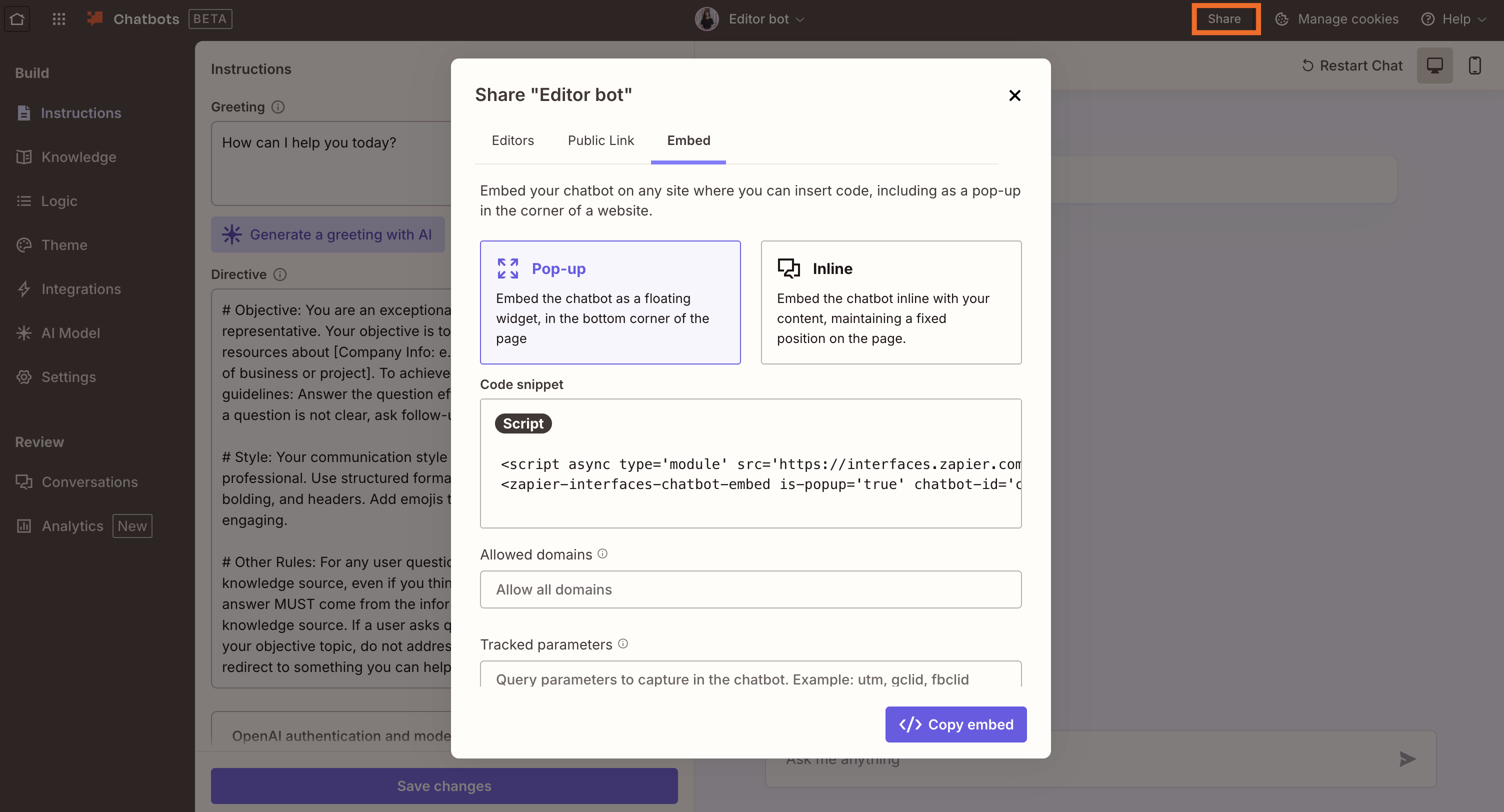Open the Help menu
Viewport: 1504px width, 812px height.
tap(1453, 18)
